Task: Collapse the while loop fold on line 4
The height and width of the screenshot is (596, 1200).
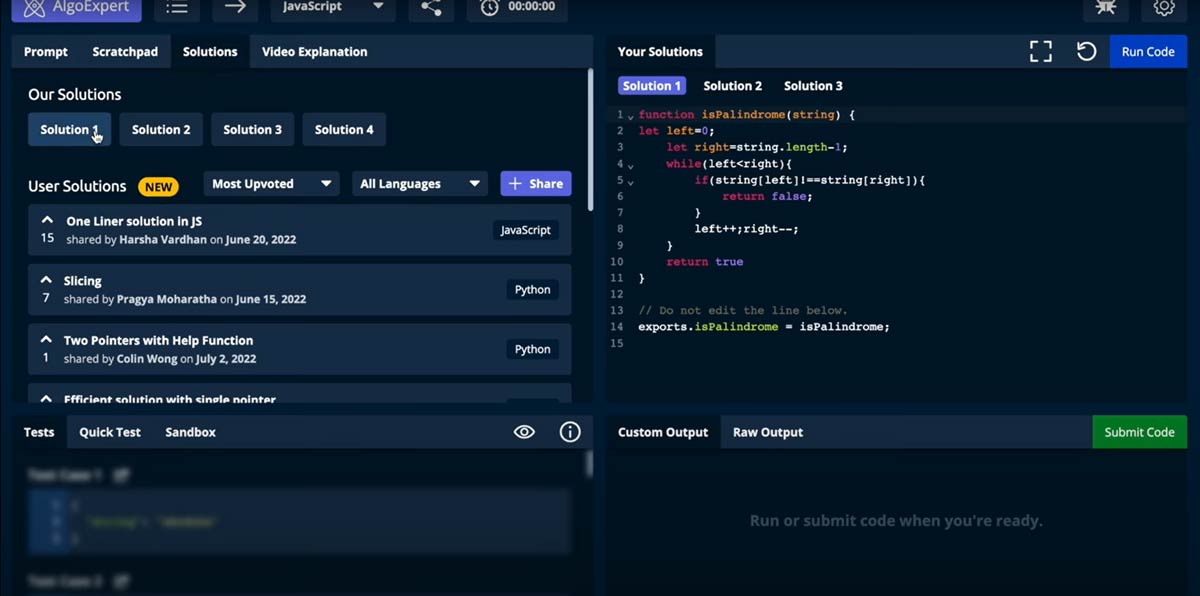Action: click(630, 165)
